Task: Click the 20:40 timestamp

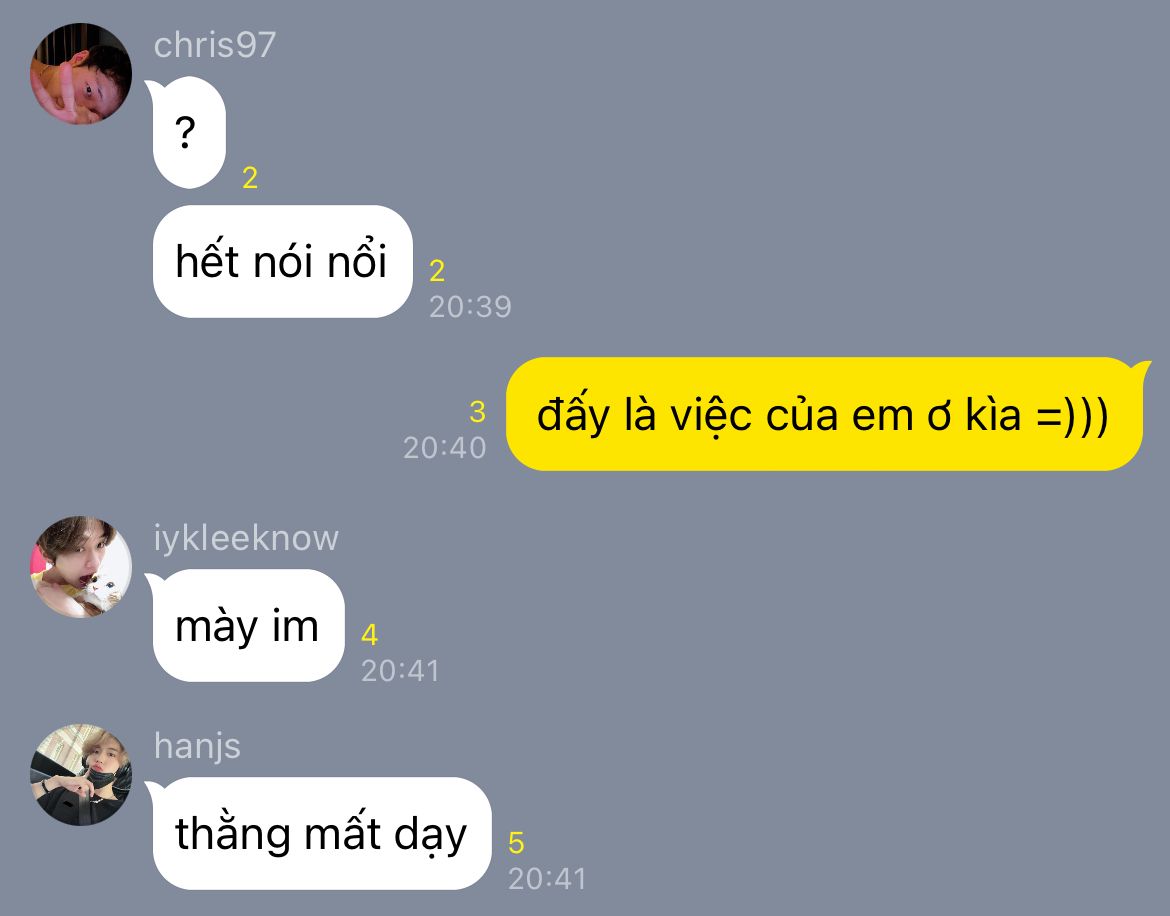Action: point(445,448)
